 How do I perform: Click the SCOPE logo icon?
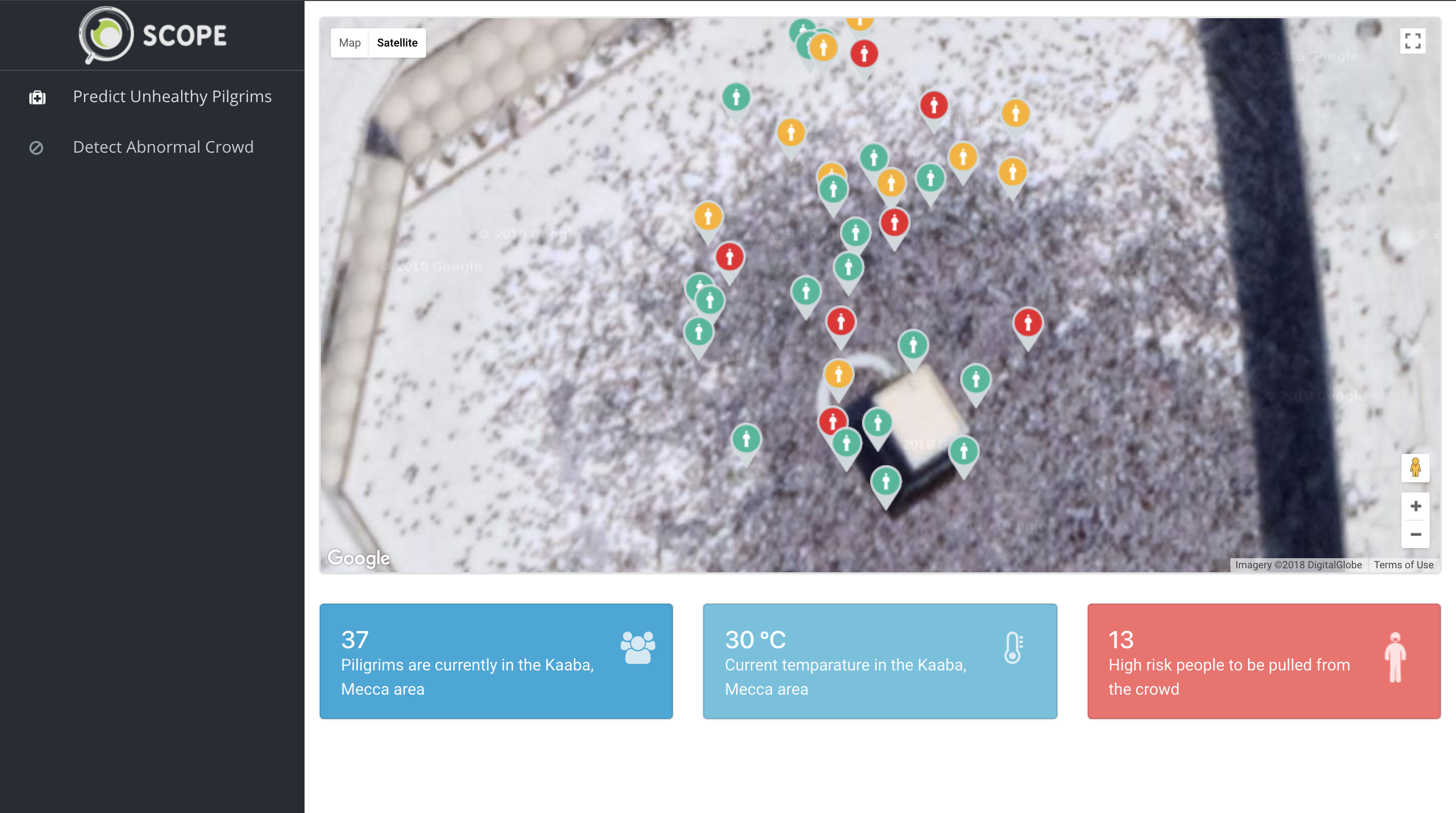[x=106, y=35]
